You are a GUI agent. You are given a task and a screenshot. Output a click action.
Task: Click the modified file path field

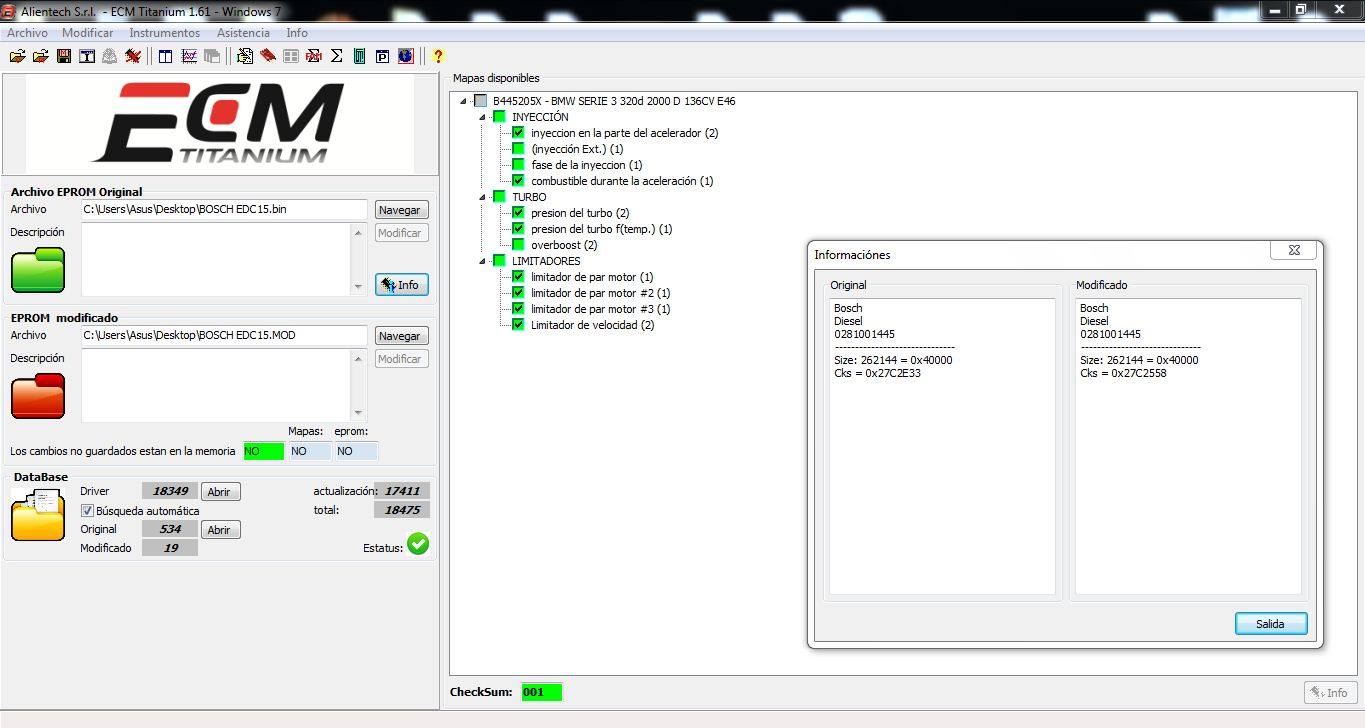tap(224, 335)
